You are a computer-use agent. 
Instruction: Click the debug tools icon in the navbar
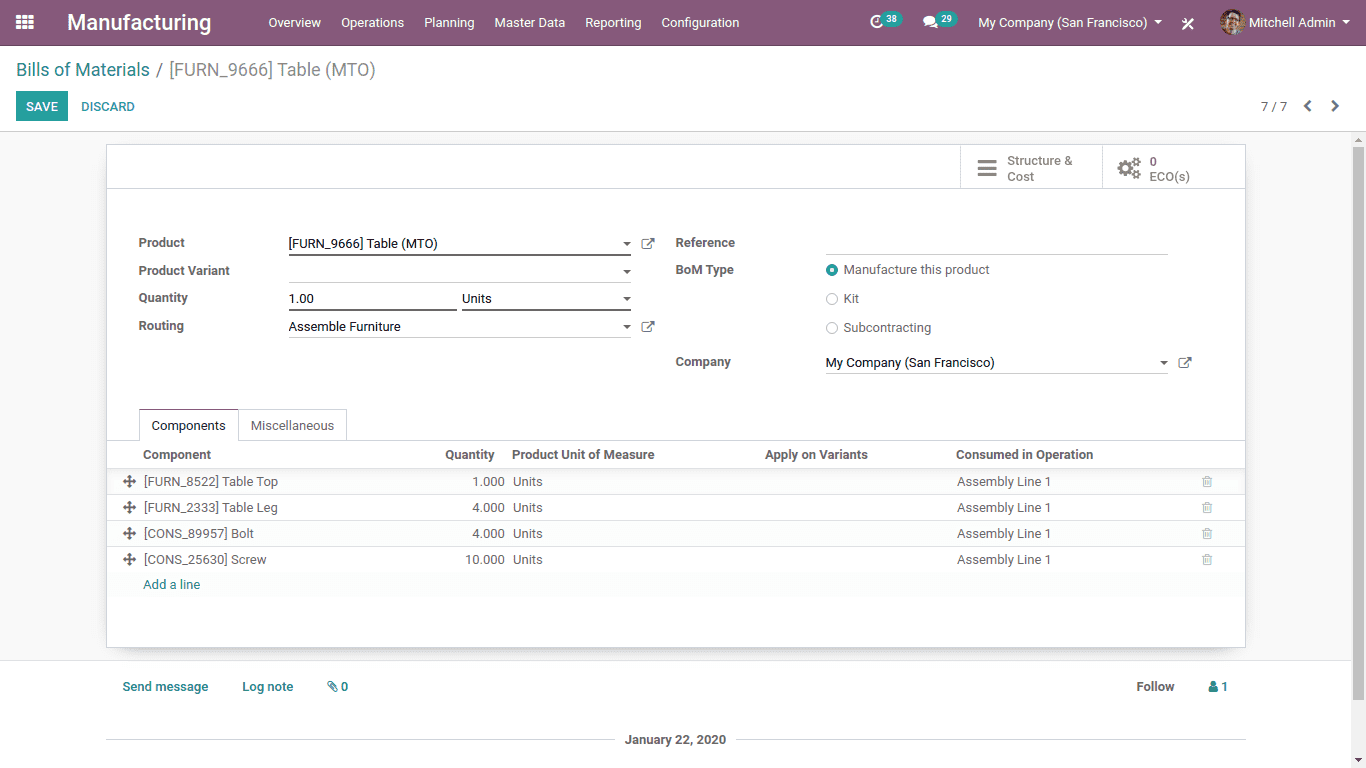coord(1188,23)
